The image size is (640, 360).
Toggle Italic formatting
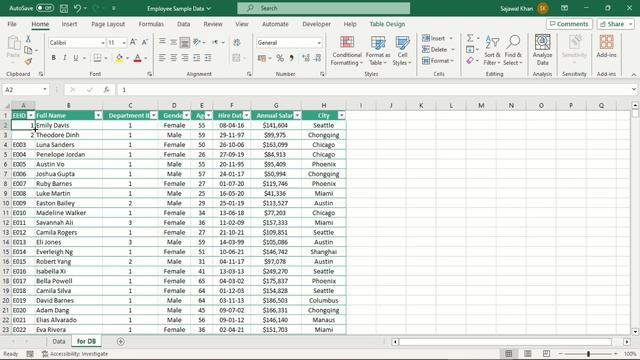coord(64,58)
